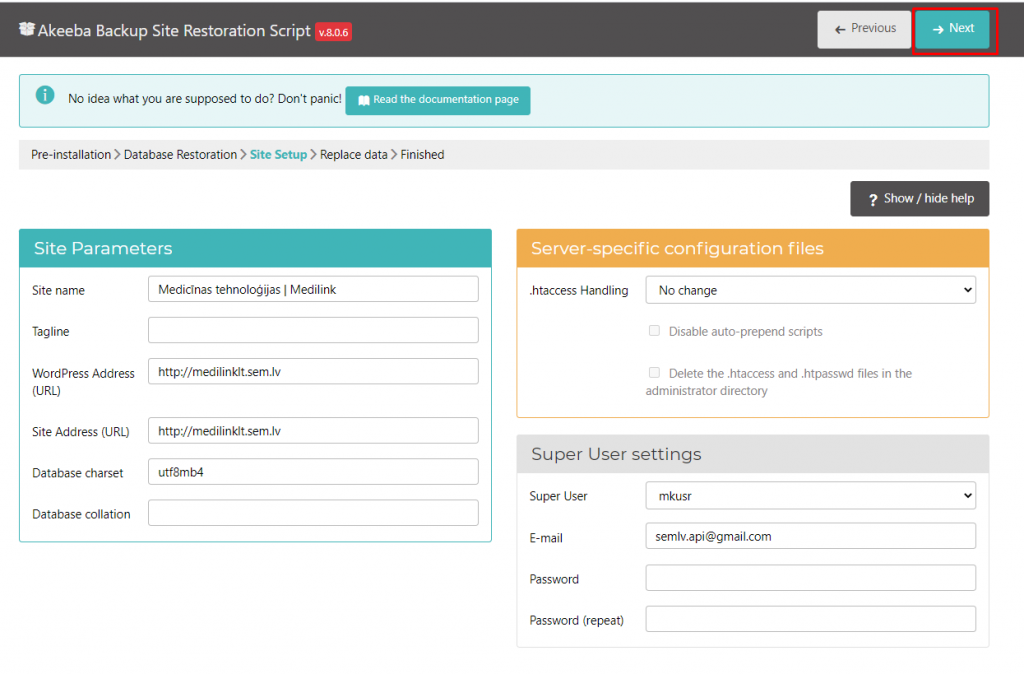1024x674 pixels.
Task: Go back with the Previous button
Action: click(864, 29)
